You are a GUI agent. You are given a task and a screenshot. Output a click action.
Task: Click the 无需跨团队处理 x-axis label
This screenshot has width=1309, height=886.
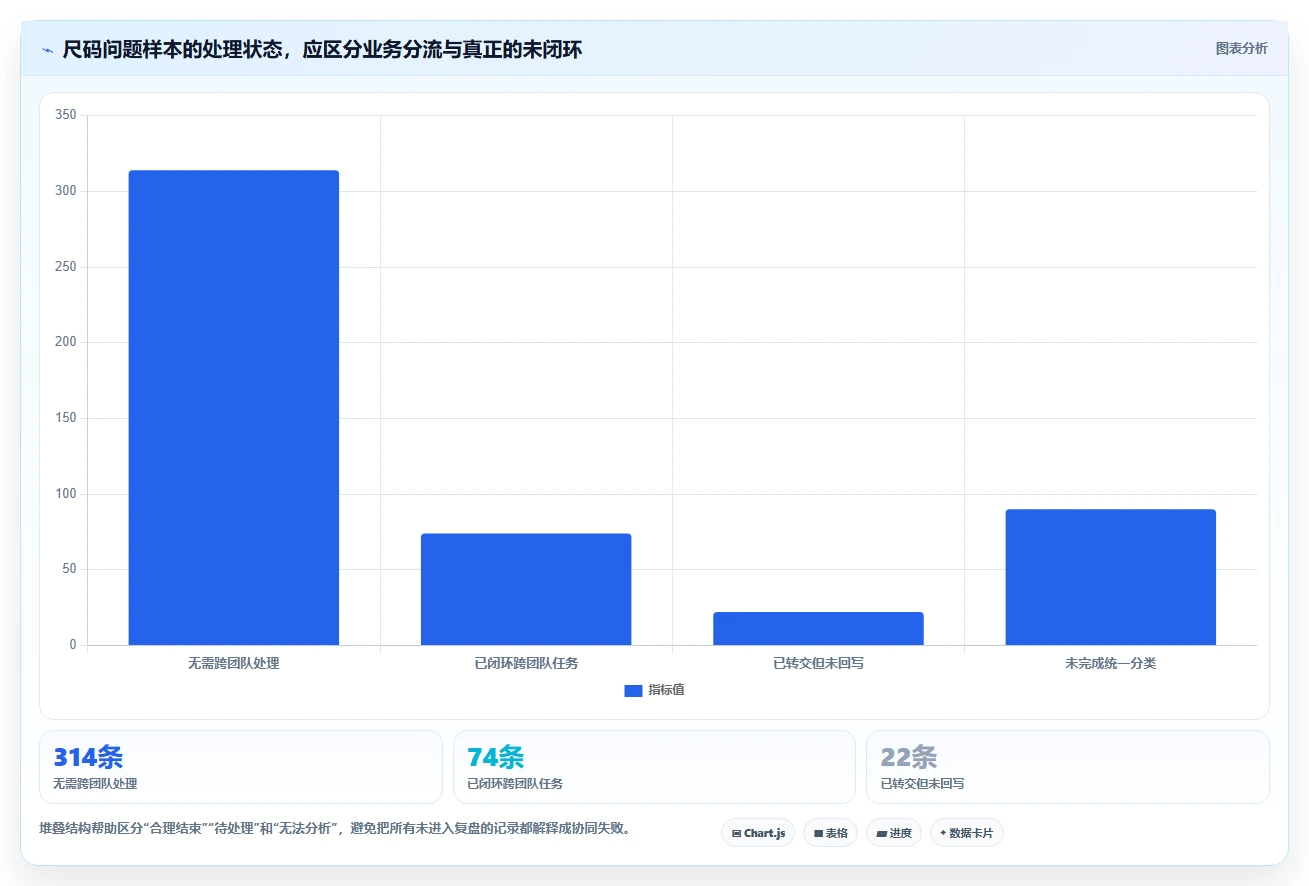point(234,663)
